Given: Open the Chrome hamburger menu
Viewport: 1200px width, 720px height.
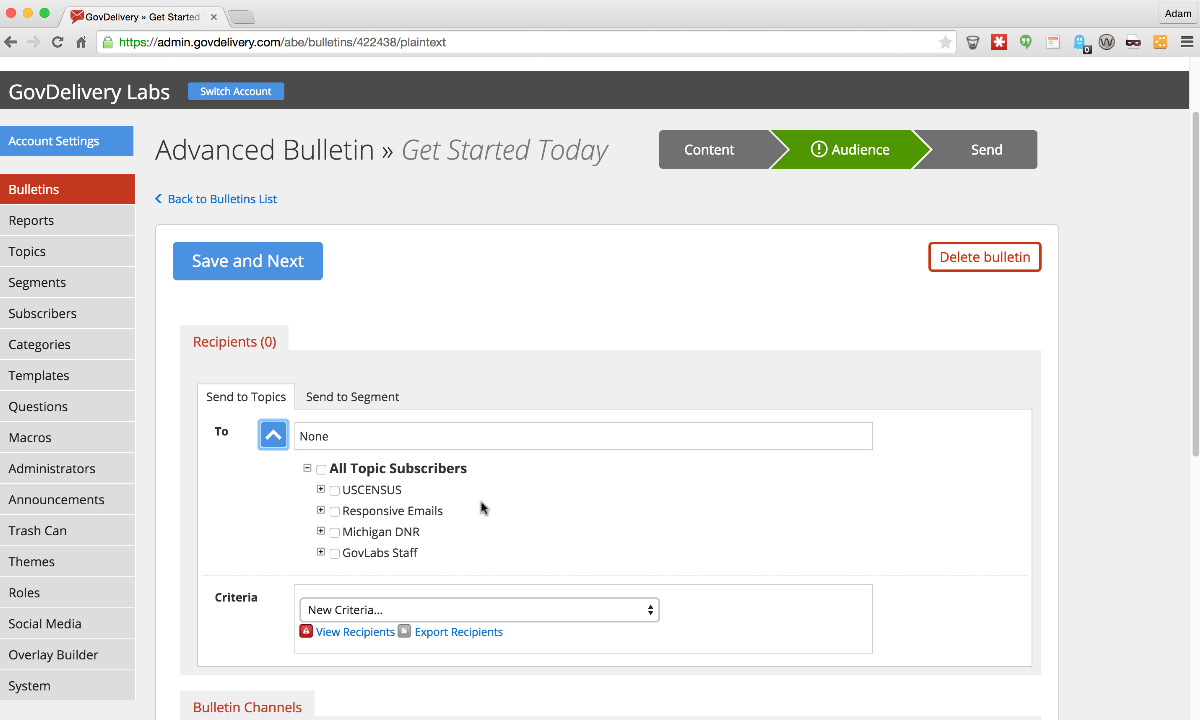Looking at the screenshot, I should click(1185, 42).
